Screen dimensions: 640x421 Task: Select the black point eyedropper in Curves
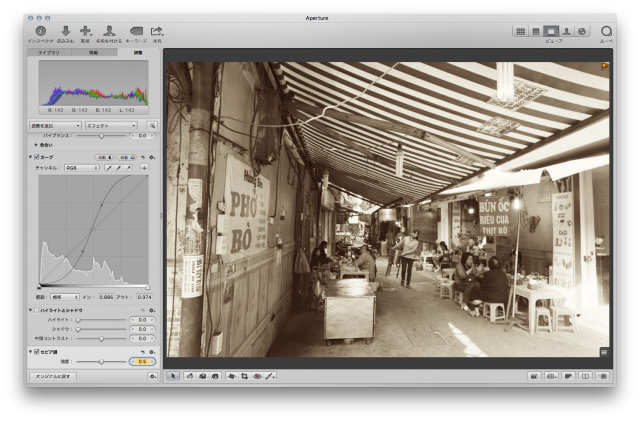109,168
